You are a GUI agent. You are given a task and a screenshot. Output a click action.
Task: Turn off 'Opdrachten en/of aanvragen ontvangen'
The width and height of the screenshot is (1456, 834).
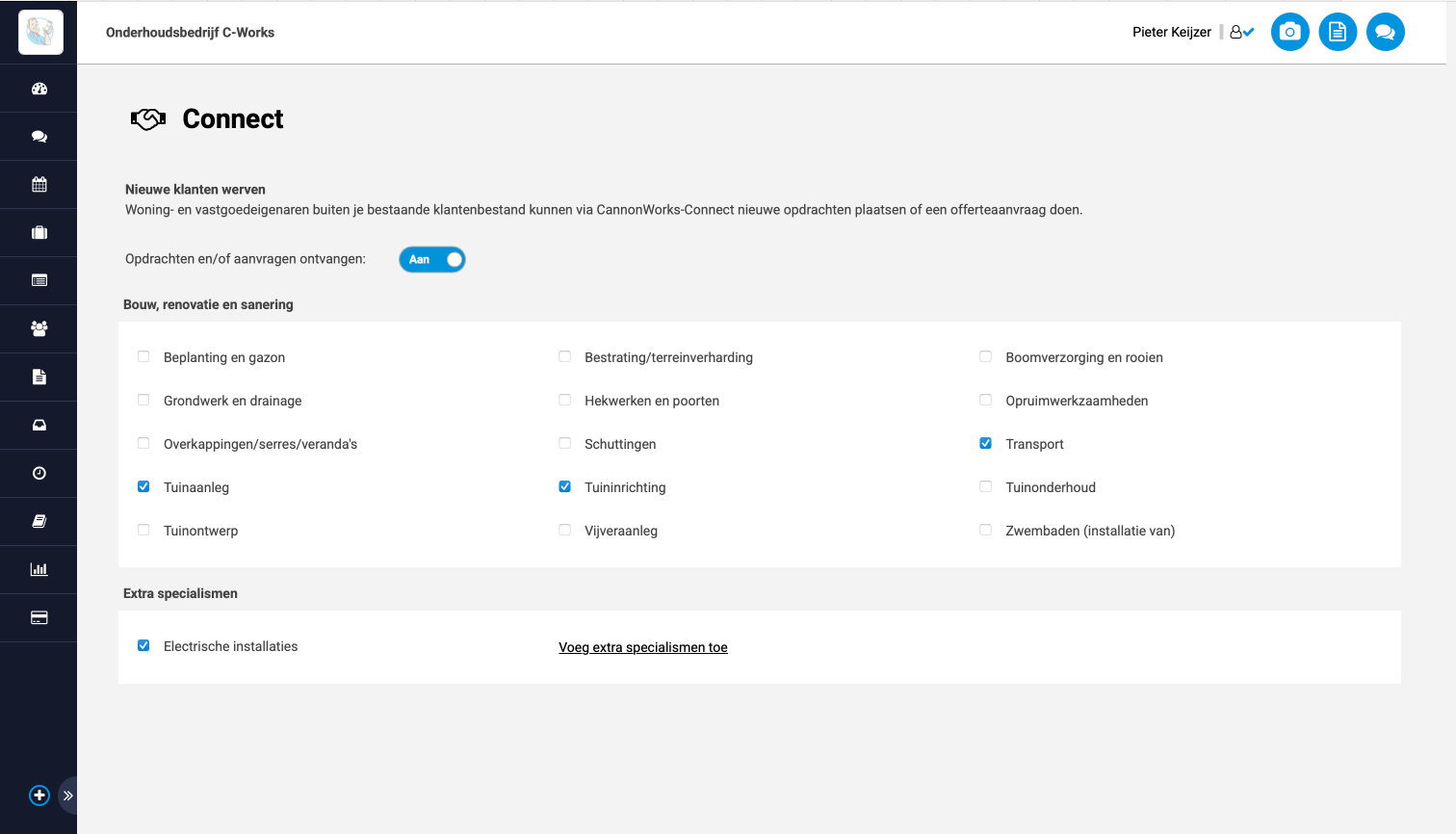[x=431, y=259]
